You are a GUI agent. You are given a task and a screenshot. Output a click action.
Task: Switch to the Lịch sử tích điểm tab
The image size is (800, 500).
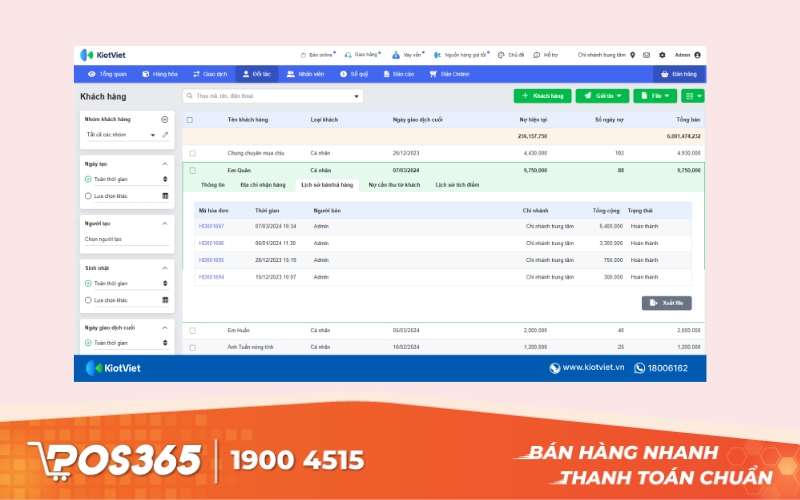pyautogui.click(x=457, y=185)
